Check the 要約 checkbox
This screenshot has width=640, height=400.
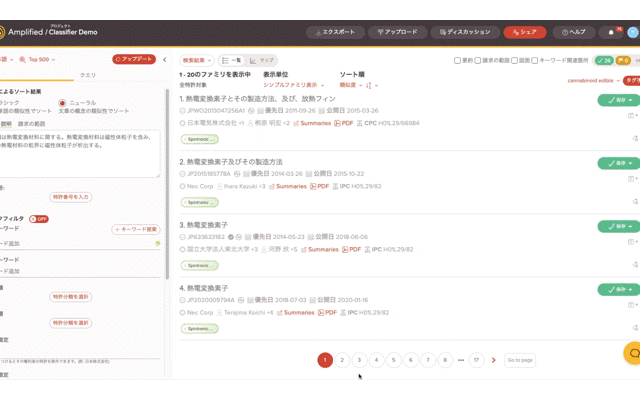point(457,60)
